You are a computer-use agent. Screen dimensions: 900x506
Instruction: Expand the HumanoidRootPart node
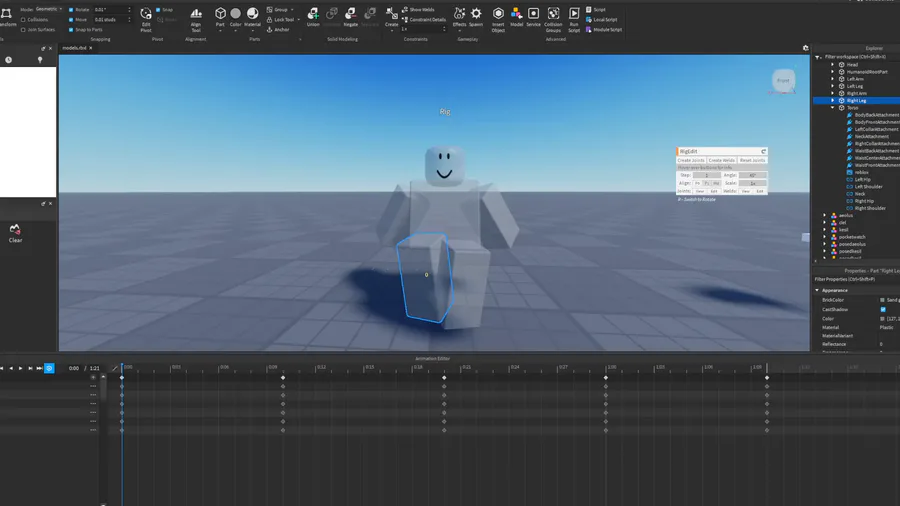click(x=832, y=72)
